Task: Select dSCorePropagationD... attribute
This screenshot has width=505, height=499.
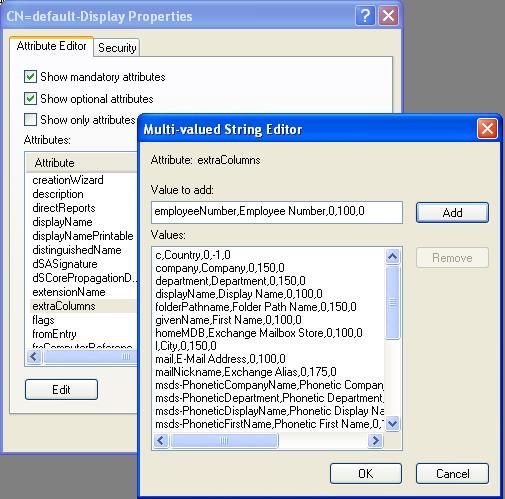Action: pos(84,278)
